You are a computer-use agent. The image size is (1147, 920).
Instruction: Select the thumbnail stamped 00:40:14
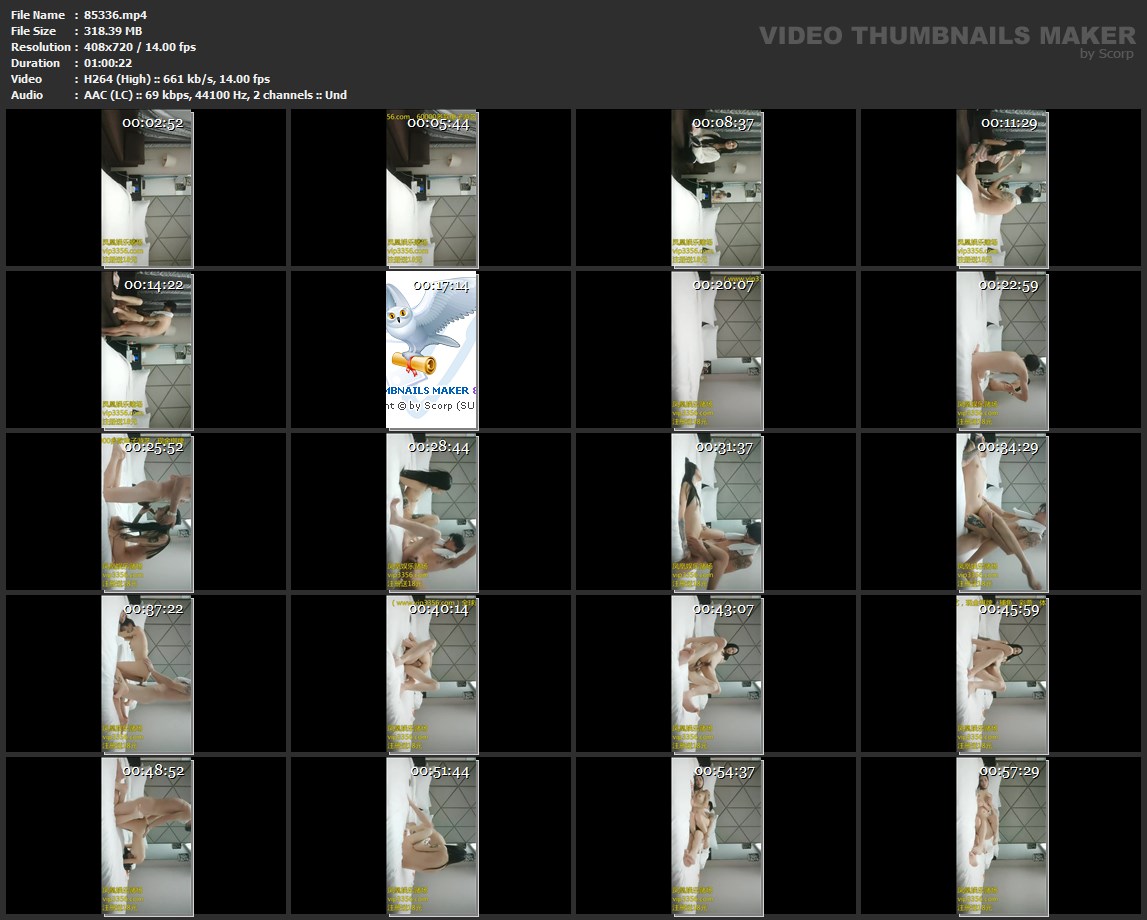(431, 674)
